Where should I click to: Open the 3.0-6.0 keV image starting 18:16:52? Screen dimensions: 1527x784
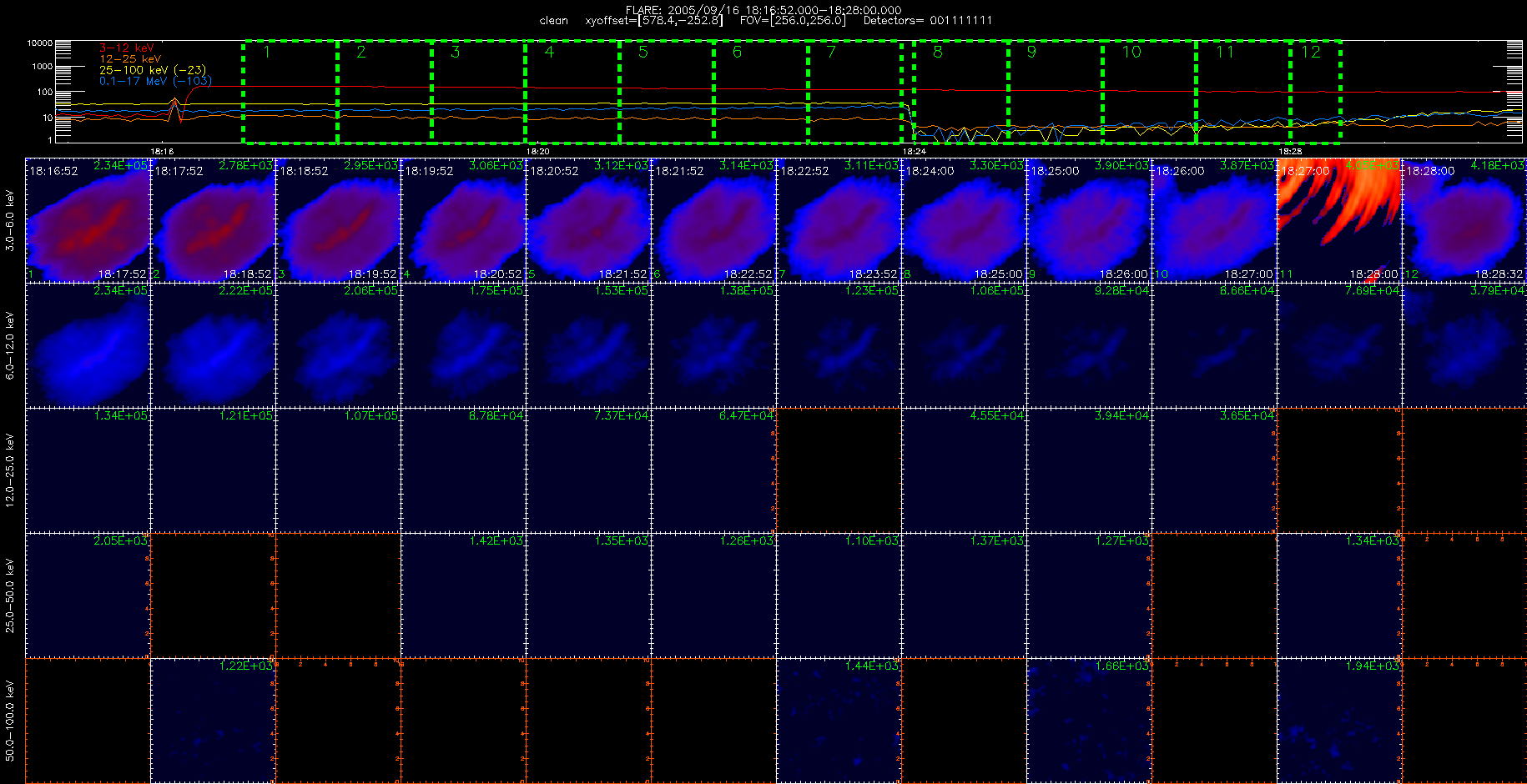coord(88,219)
